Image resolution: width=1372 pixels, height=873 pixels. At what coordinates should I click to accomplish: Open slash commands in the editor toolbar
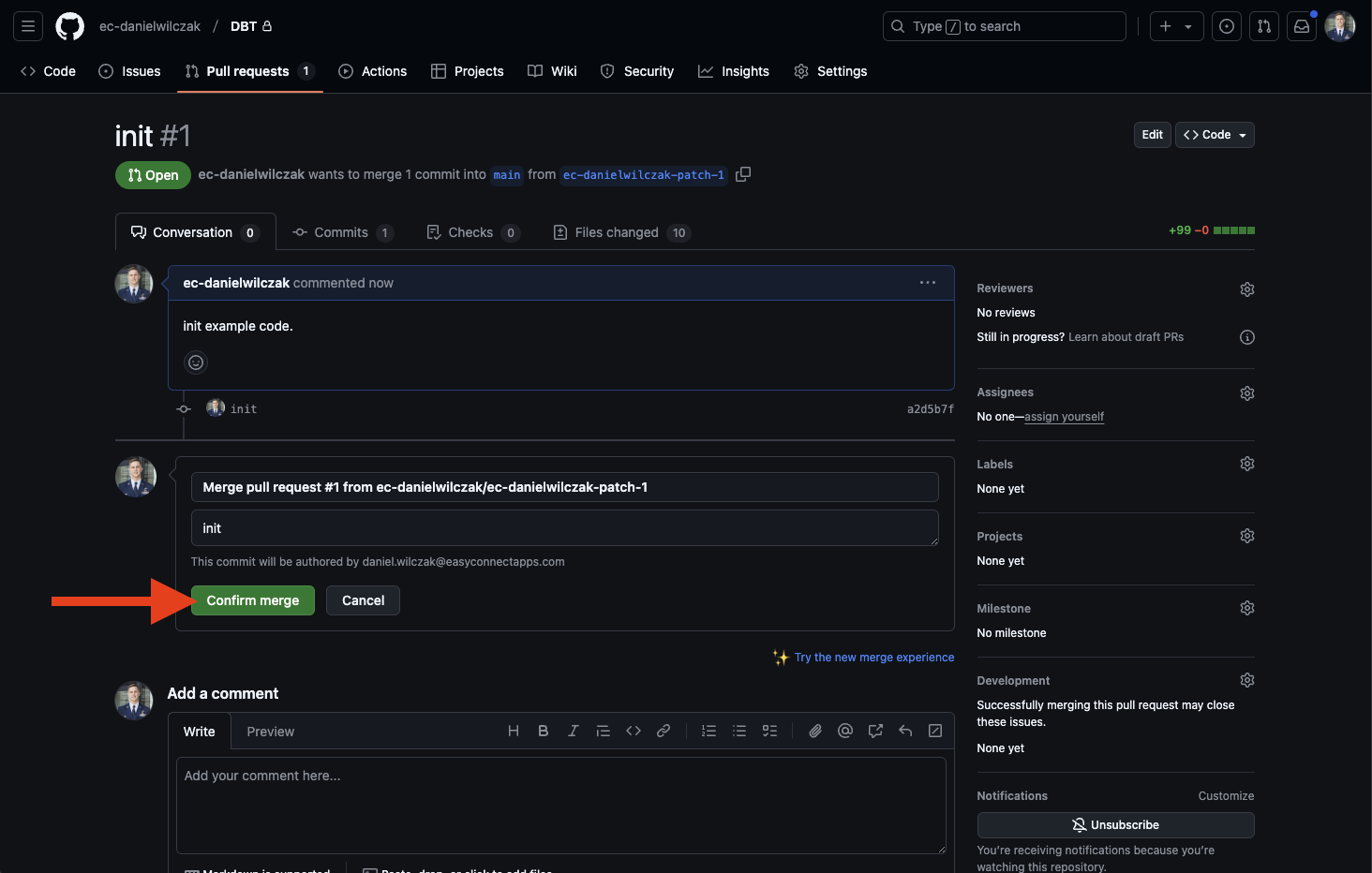point(935,731)
